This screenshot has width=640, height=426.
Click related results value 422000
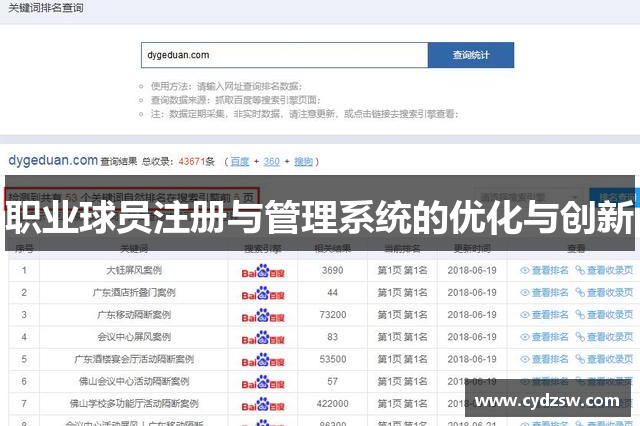coord(333,404)
